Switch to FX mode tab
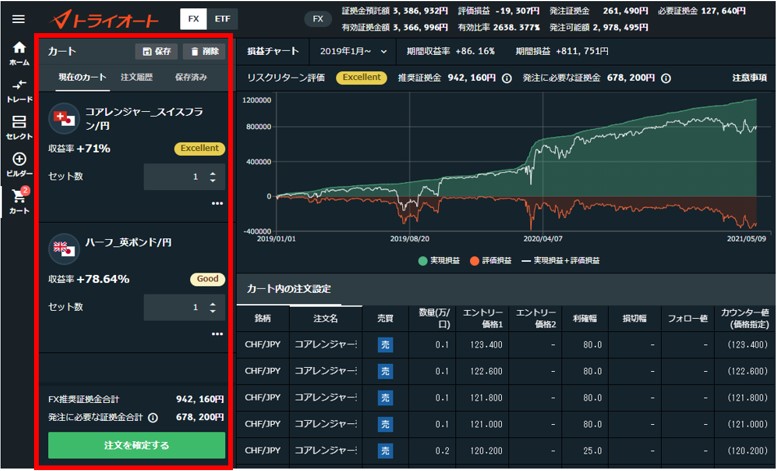This screenshot has width=777, height=471. (x=193, y=19)
